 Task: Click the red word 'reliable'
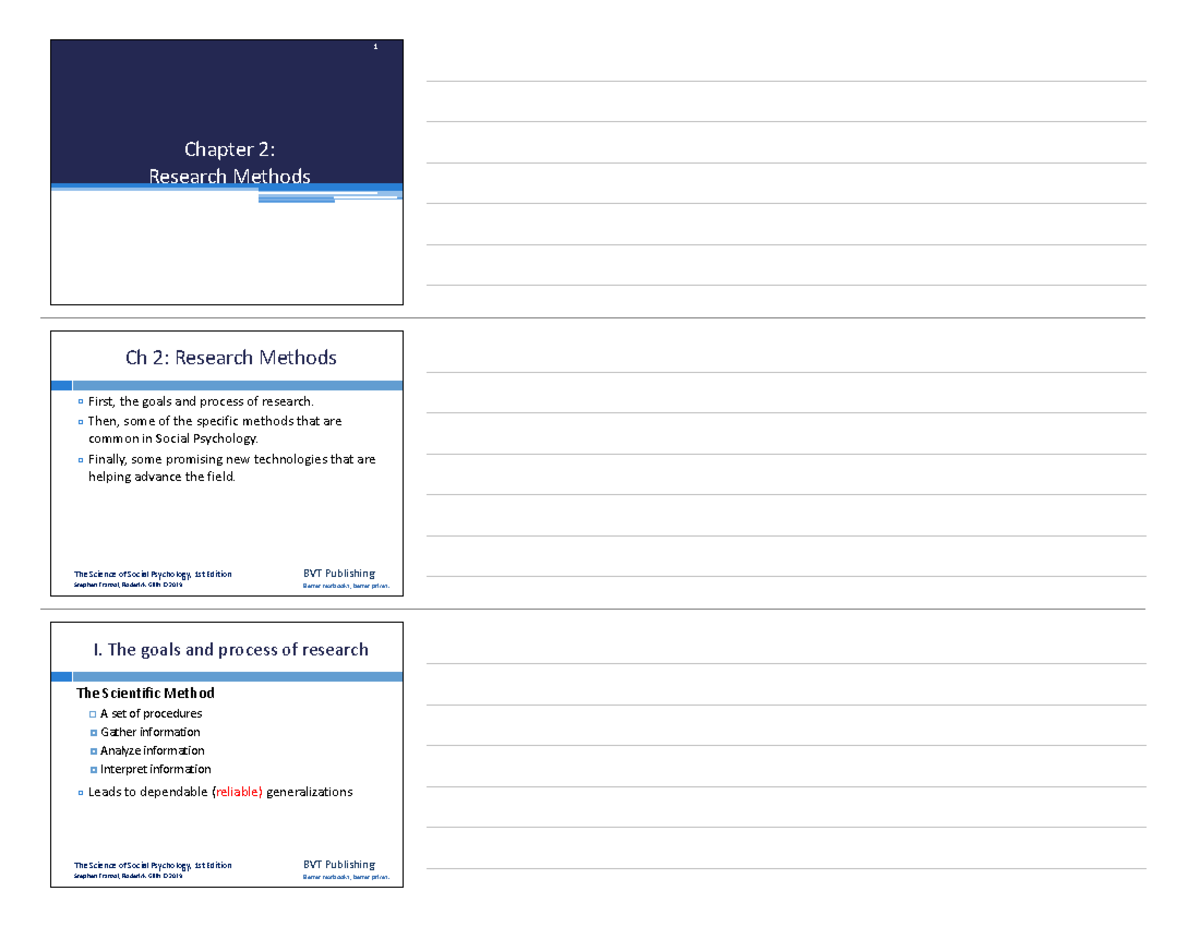(x=238, y=792)
